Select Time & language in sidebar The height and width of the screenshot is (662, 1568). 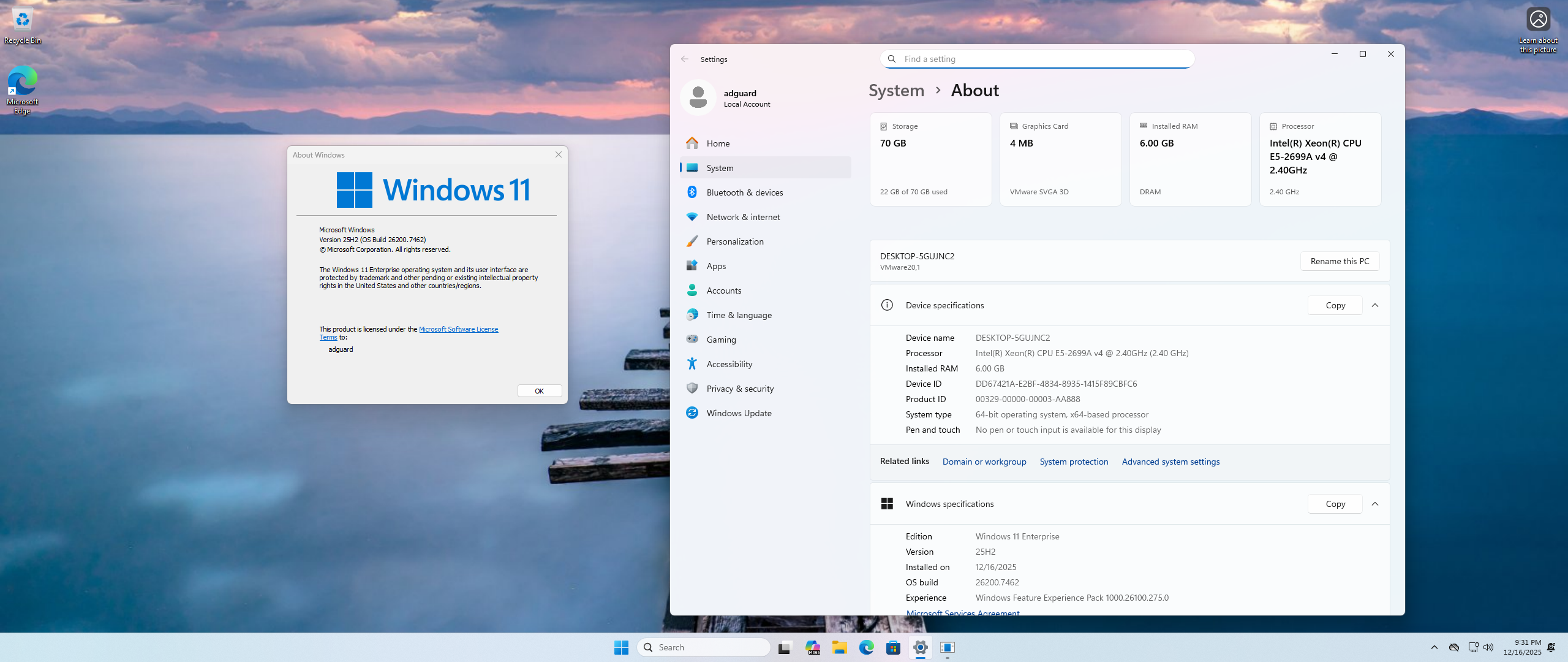739,315
